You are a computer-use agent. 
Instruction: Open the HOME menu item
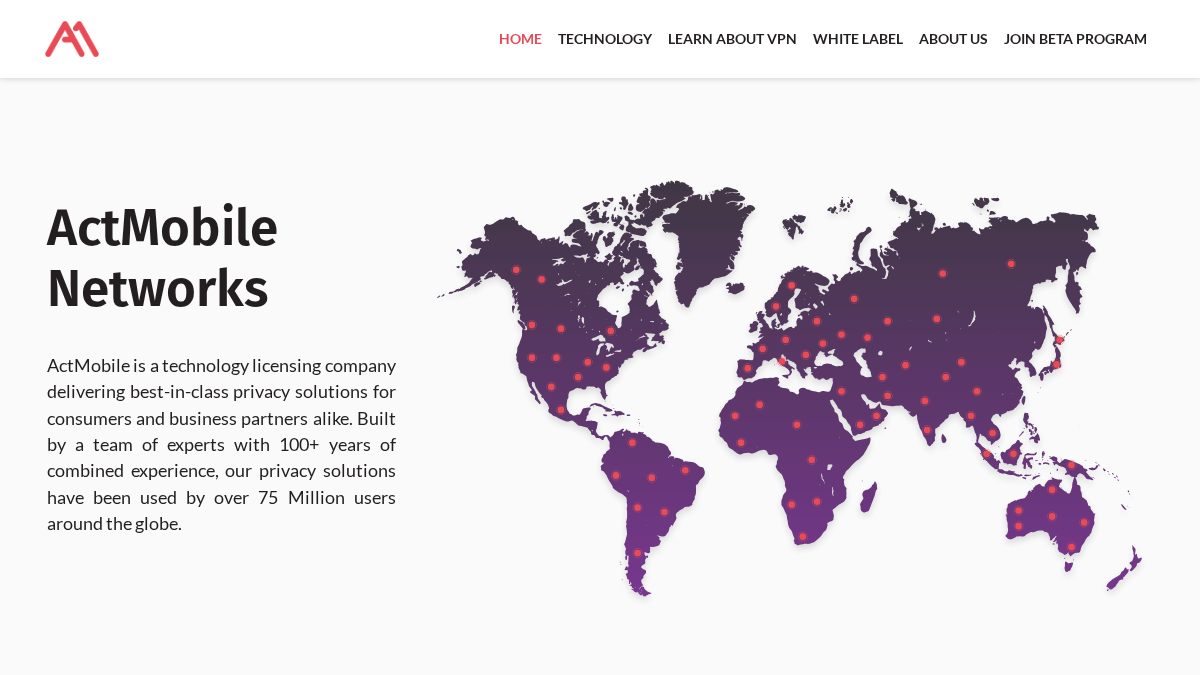520,39
